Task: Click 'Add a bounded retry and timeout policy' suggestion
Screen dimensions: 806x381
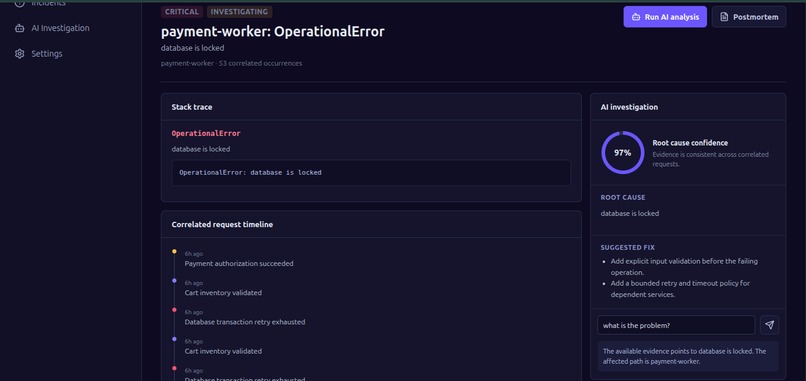Action: [680, 289]
